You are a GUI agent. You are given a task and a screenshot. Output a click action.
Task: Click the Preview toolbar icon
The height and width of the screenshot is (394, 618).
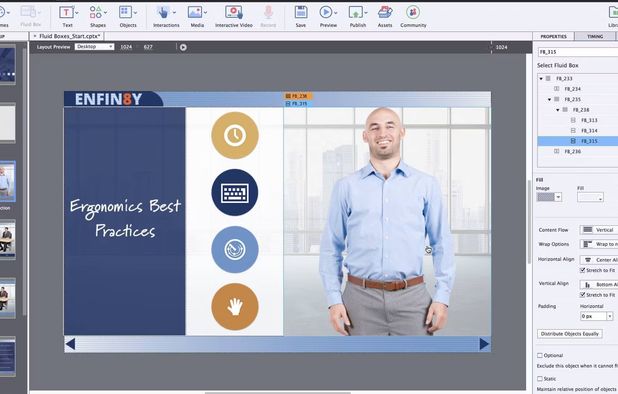[x=326, y=13]
